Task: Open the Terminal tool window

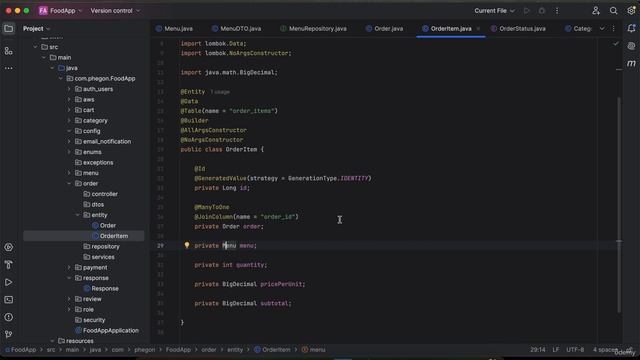Action: [9, 300]
